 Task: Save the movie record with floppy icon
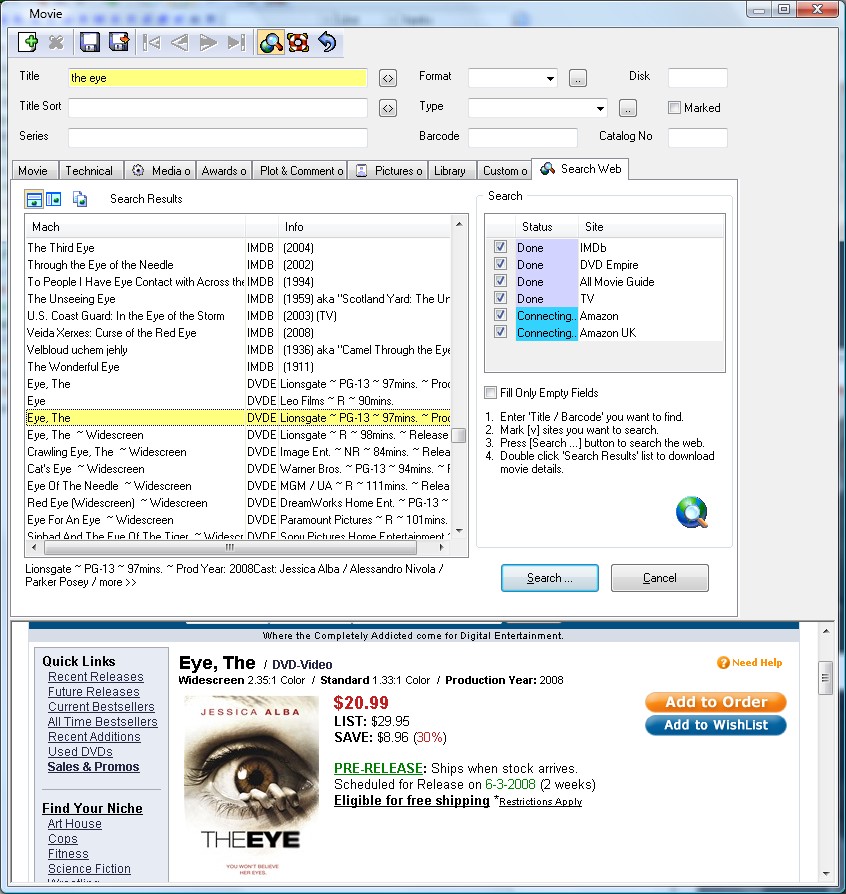[90, 42]
